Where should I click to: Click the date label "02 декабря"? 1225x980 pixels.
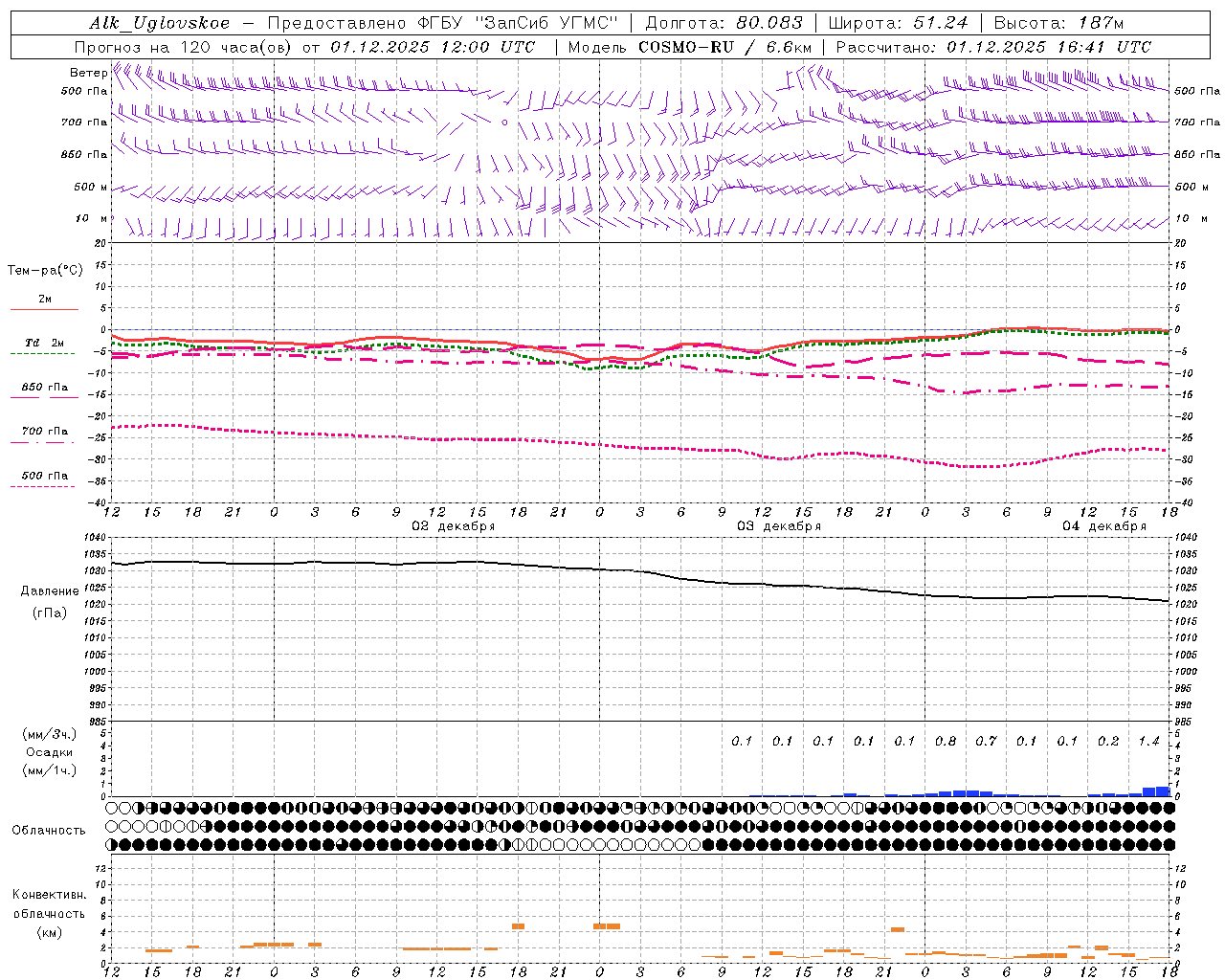(454, 526)
